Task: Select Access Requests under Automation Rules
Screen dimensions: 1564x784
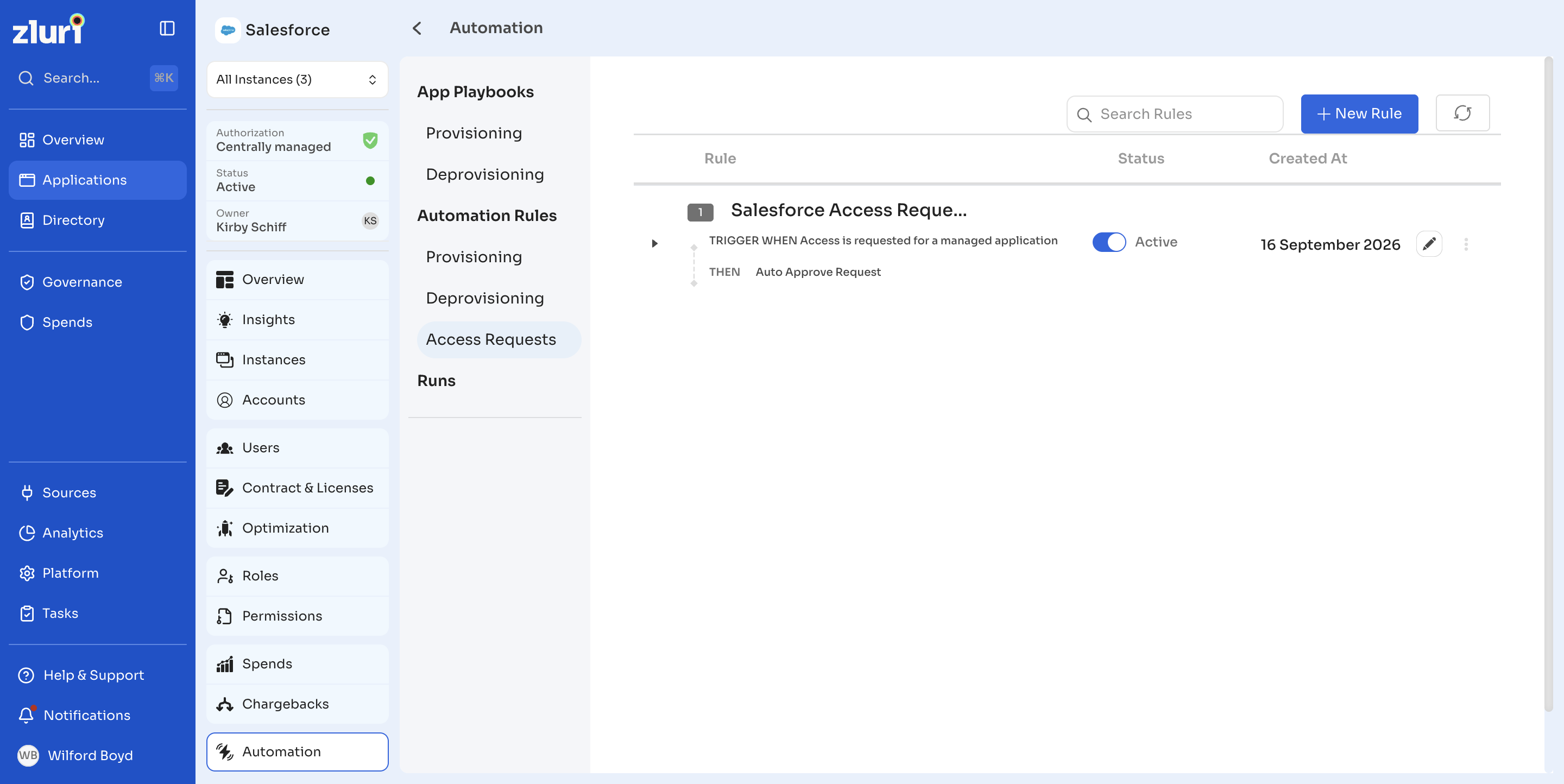Action: click(x=499, y=339)
